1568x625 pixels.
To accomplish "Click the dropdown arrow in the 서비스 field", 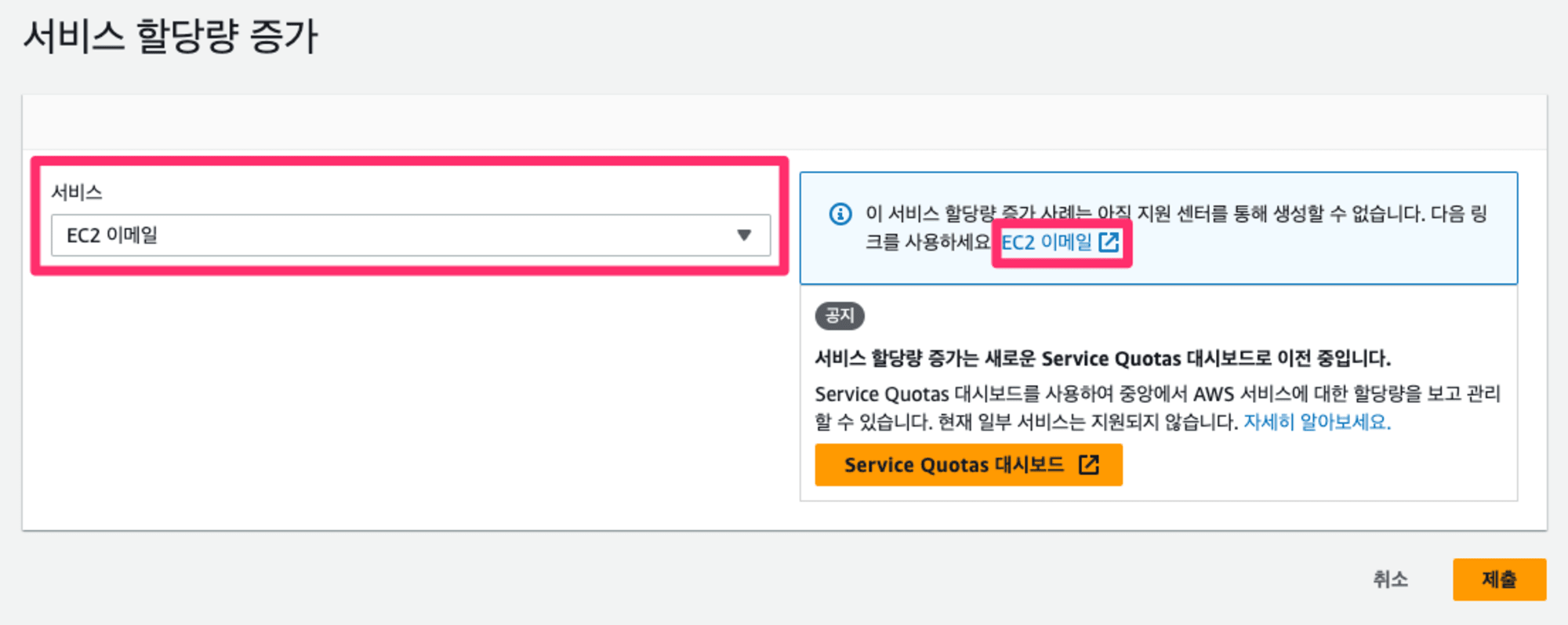I will [744, 235].
